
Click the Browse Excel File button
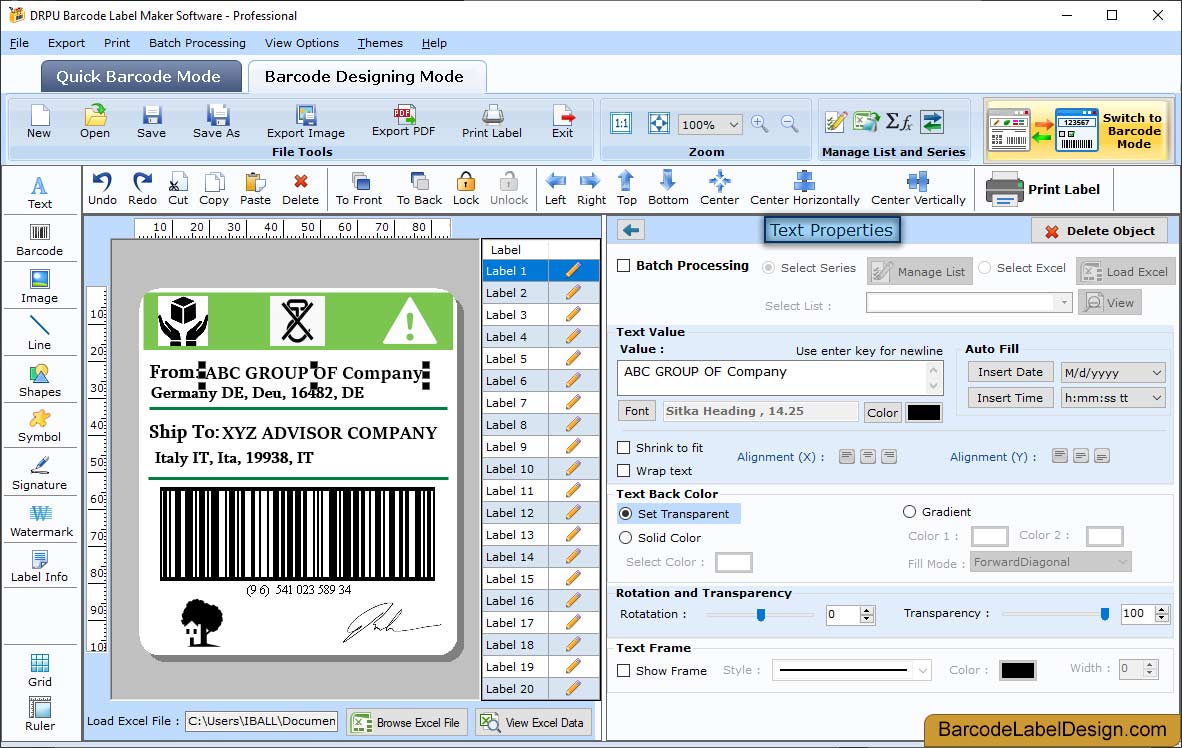408,722
